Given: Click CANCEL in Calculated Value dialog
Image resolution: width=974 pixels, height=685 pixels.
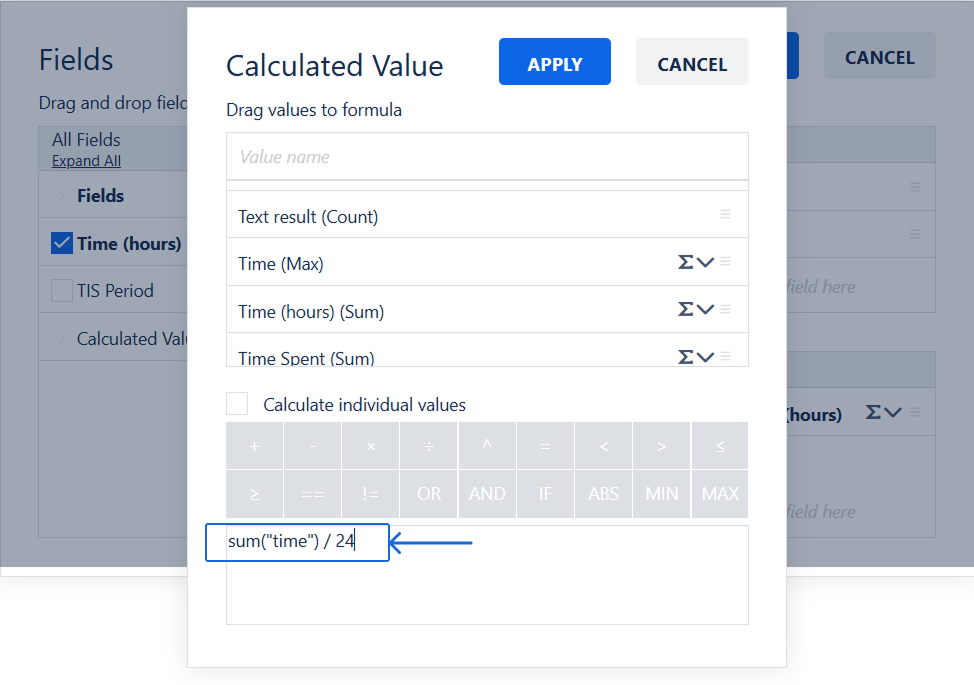Looking at the screenshot, I should 692,62.
